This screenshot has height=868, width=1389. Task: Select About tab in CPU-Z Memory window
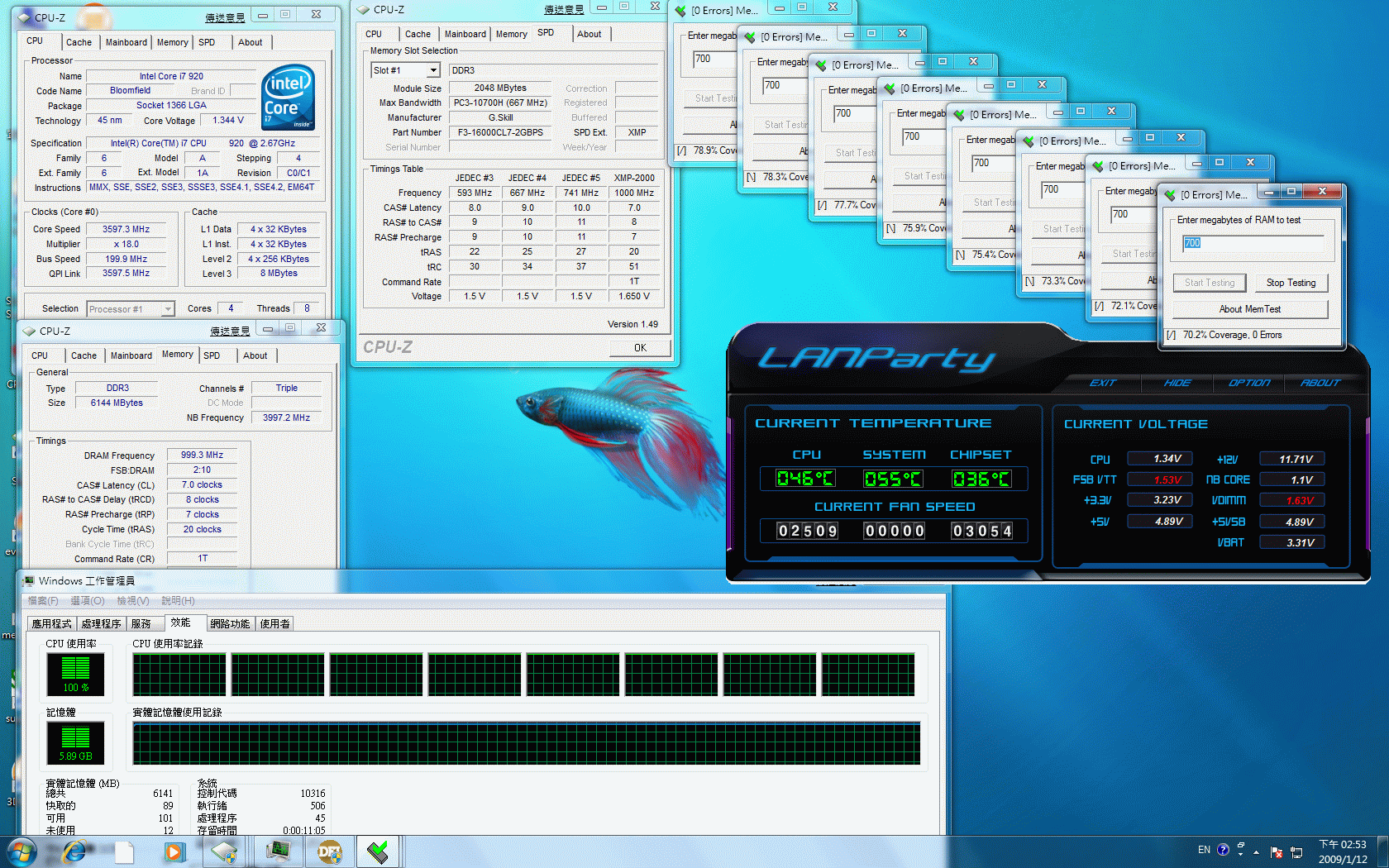255,355
